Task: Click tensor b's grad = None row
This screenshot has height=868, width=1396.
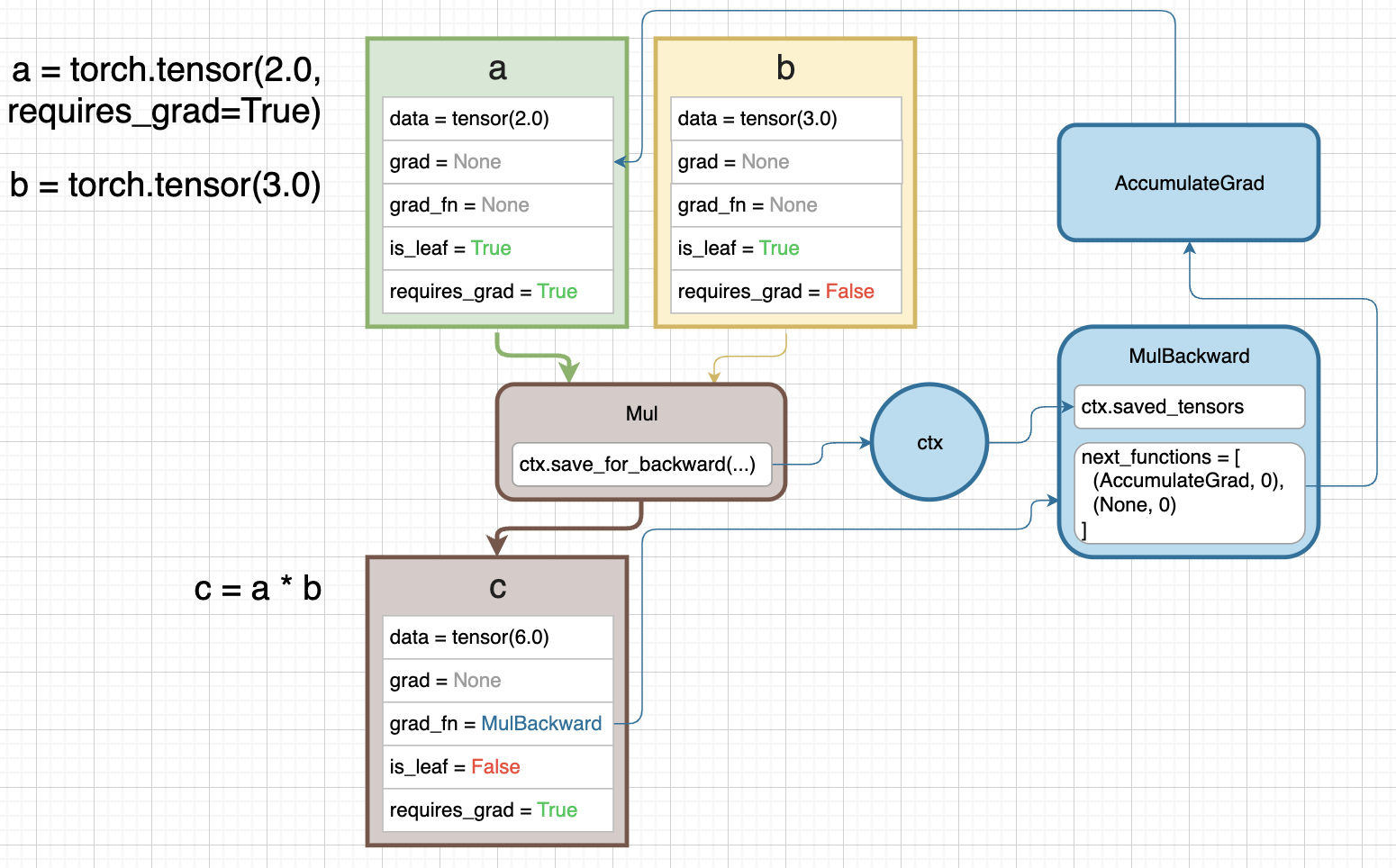Action: click(786, 162)
